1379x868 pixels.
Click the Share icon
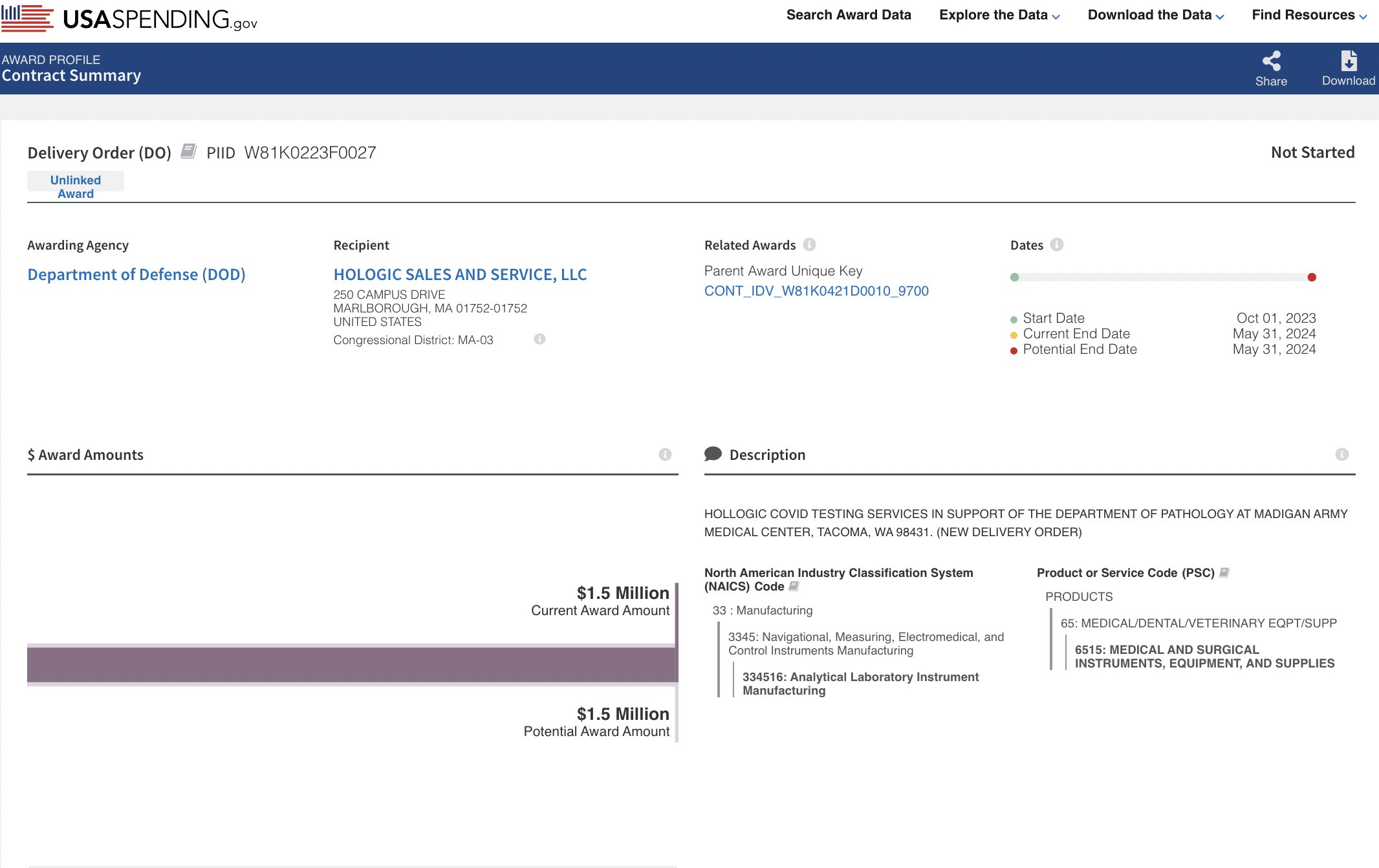[x=1271, y=61]
